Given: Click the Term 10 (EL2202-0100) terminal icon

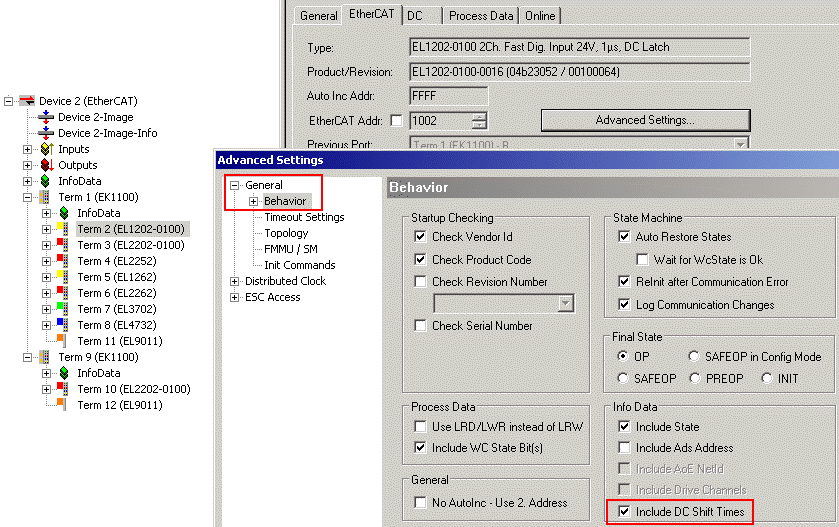Looking at the screenshot, I should tap(63, 389).
